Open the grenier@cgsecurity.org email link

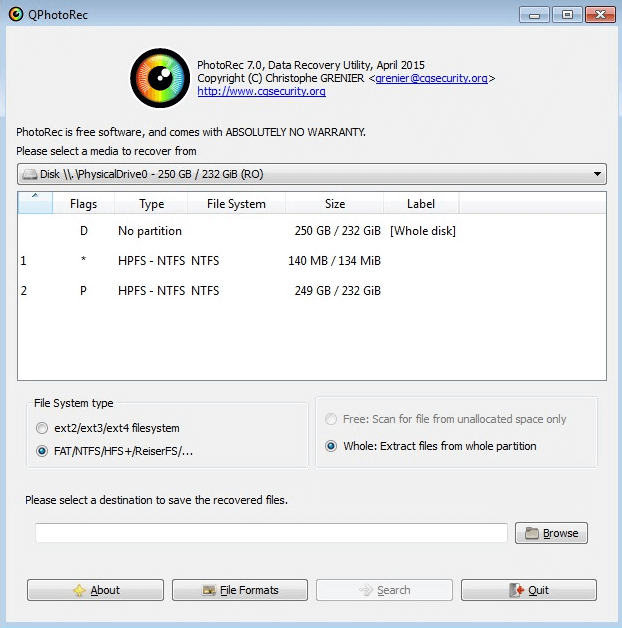(x=431, y=78)
